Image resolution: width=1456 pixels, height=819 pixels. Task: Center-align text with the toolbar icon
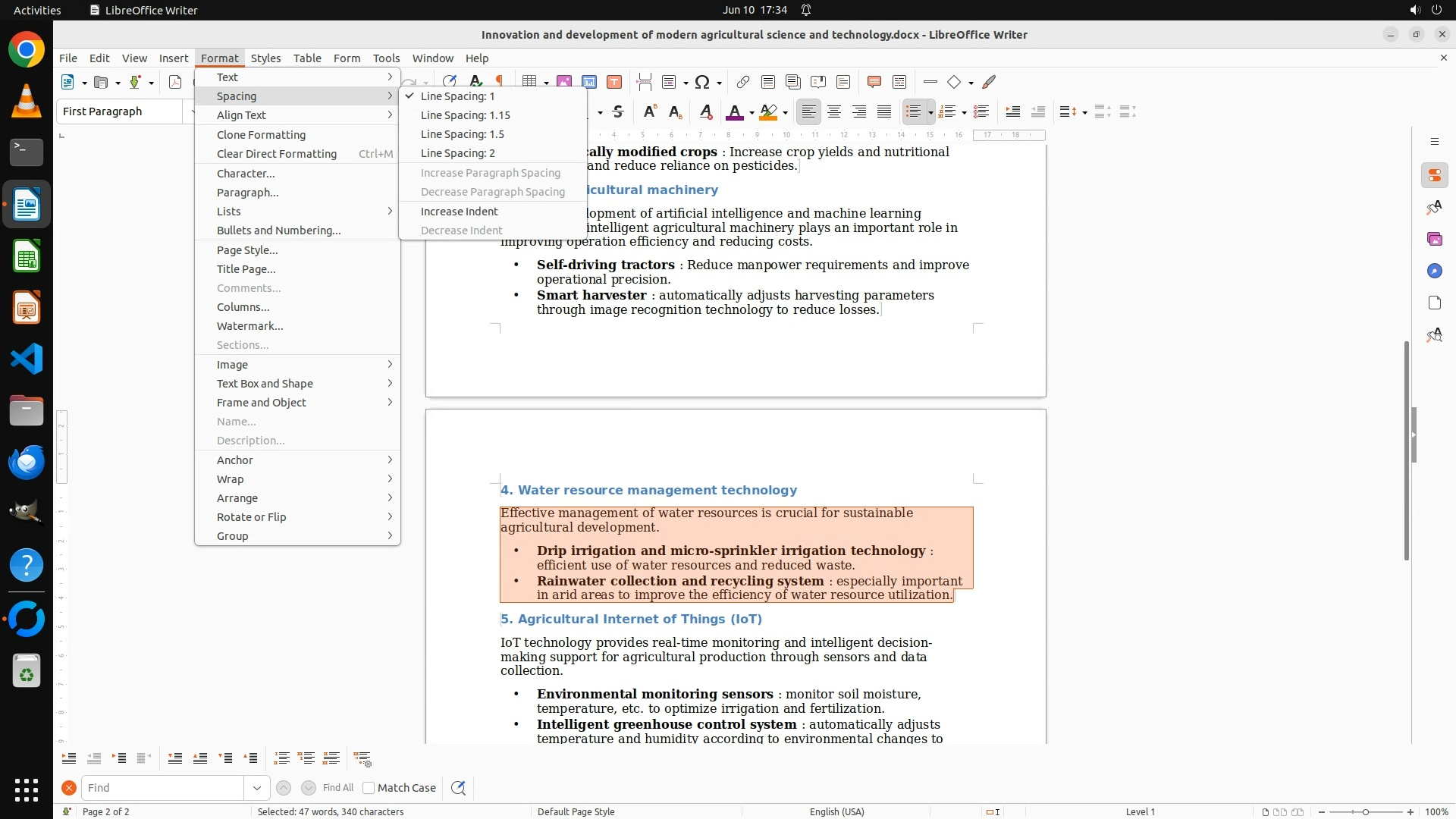(x=834, y=112)
